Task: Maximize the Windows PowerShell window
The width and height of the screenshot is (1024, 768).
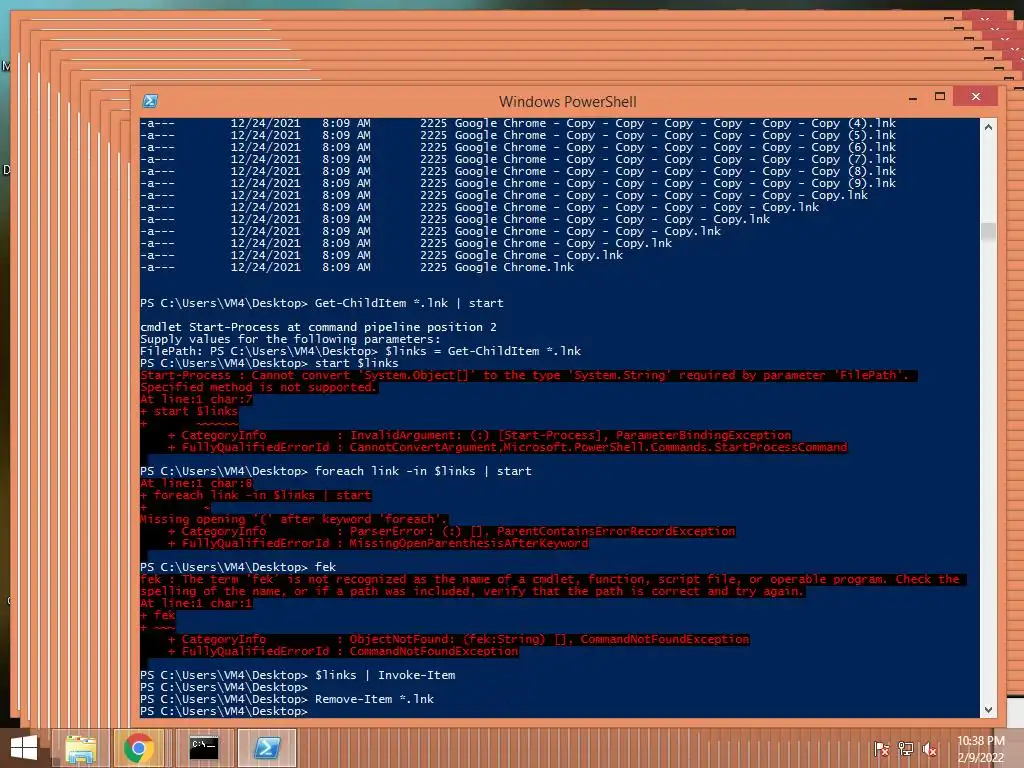Action: coord(940,97)
